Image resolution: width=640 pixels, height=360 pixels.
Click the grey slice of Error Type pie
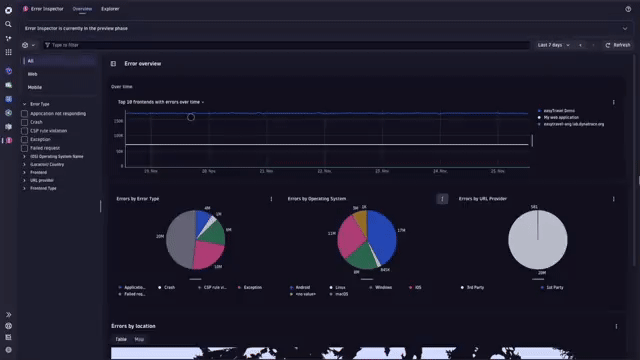coord(180,240)
